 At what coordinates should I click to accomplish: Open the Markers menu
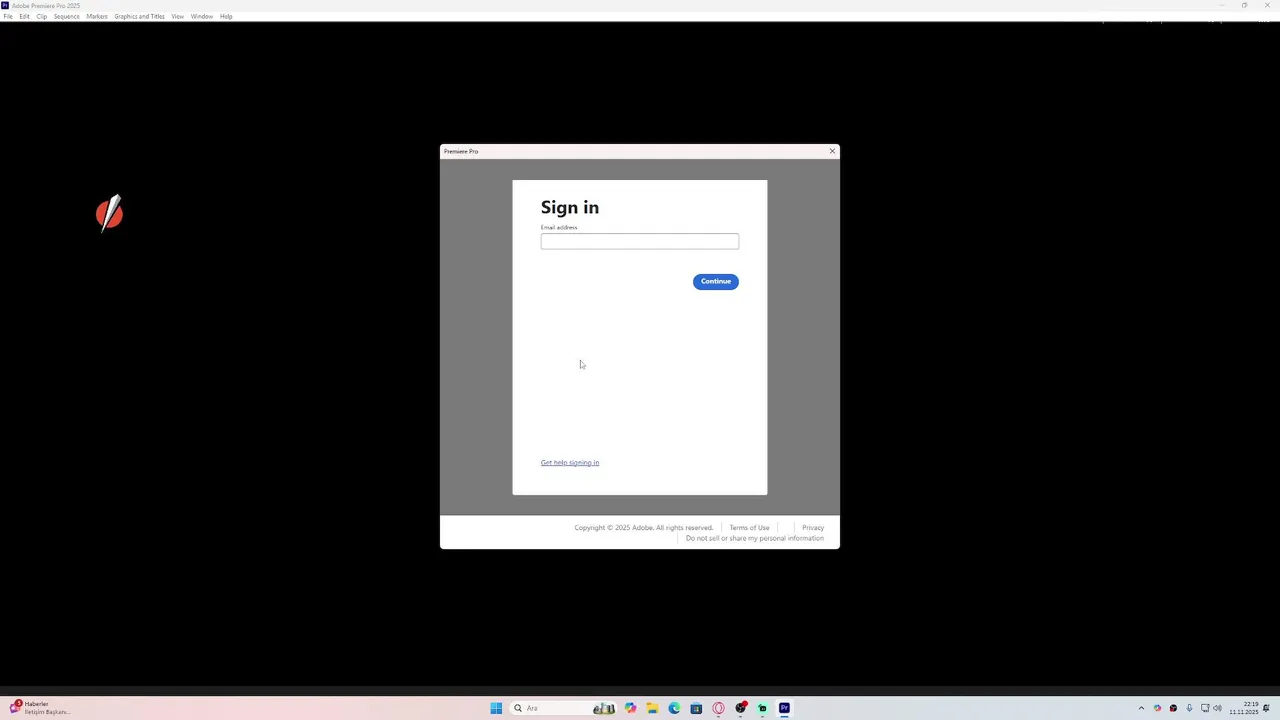[97, 16]
